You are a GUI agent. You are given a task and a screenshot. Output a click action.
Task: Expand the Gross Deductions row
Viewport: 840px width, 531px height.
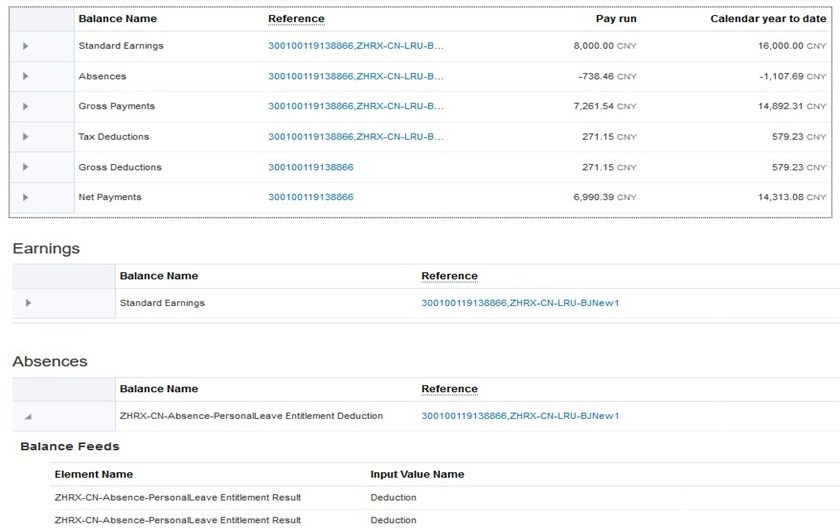click(26, 167)
